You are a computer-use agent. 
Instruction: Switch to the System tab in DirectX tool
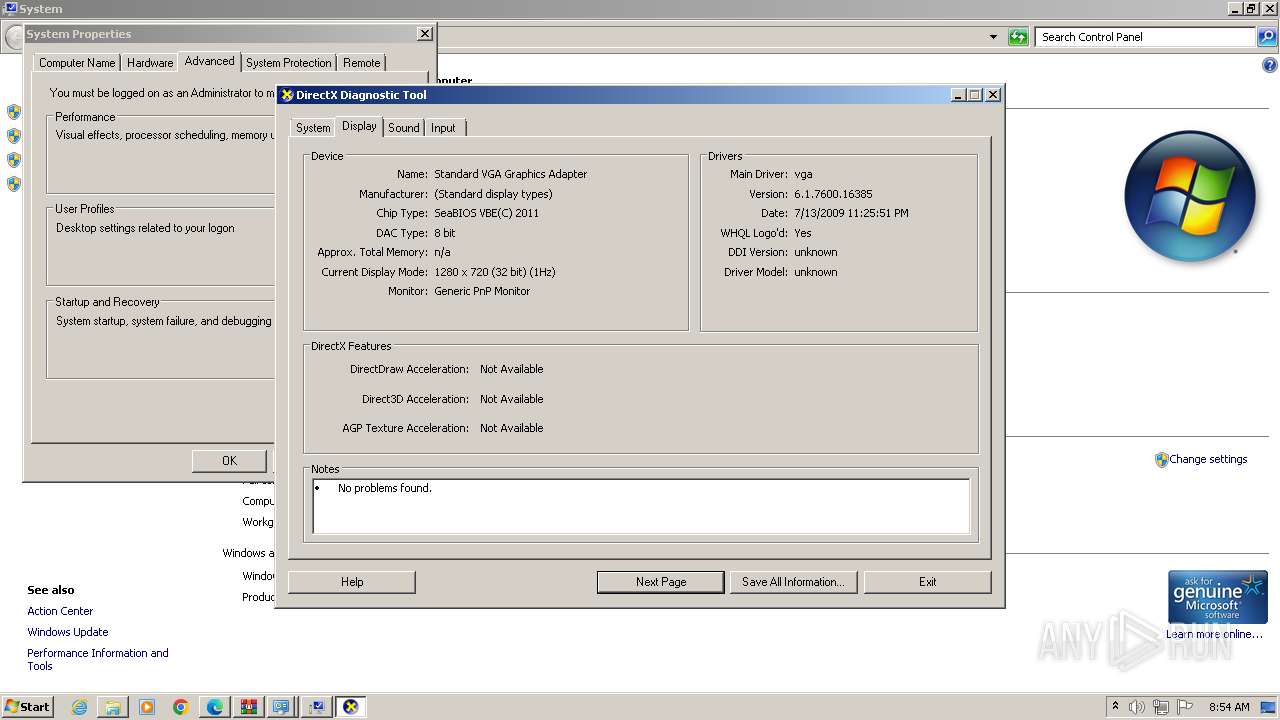coord(313,128)
